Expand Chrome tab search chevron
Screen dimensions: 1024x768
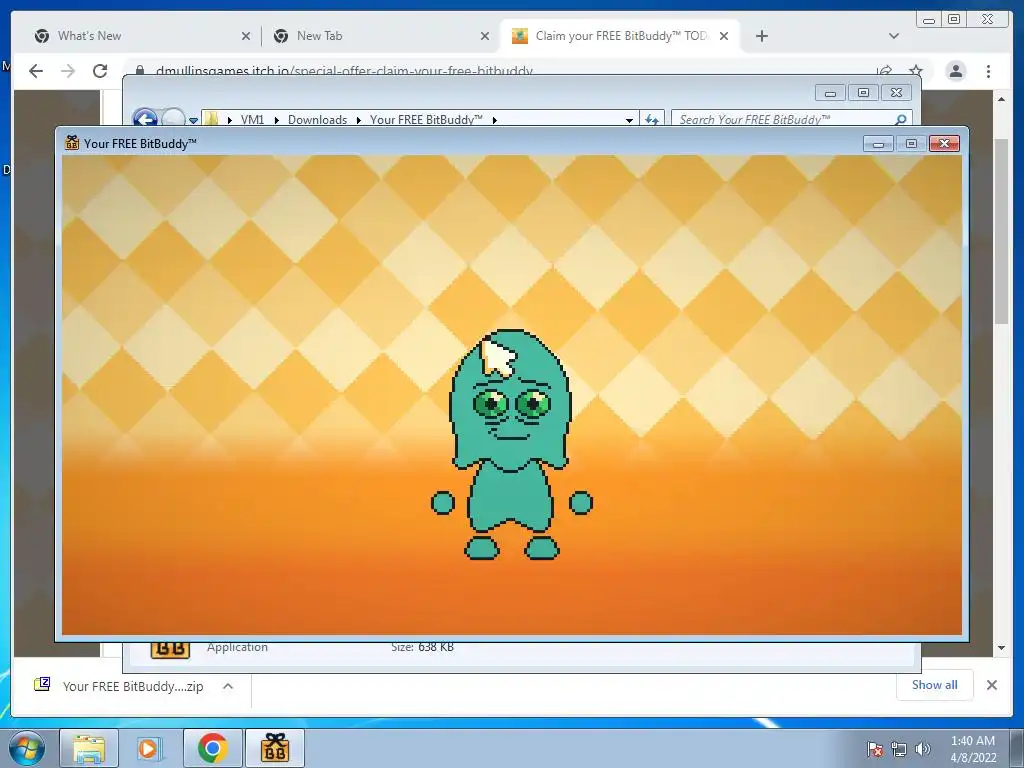[894, 37]
